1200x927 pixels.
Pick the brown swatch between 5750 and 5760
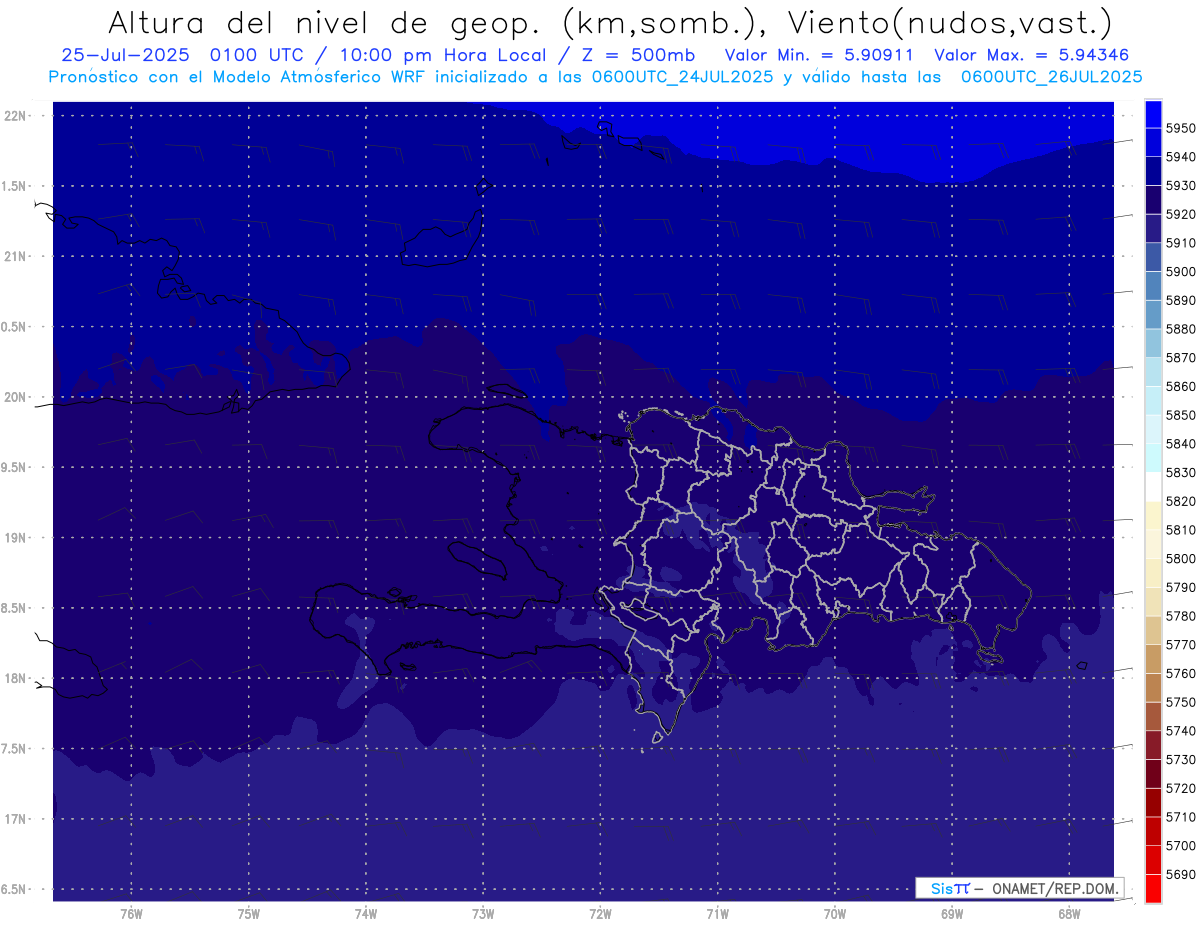click(x=1153, y=688)
